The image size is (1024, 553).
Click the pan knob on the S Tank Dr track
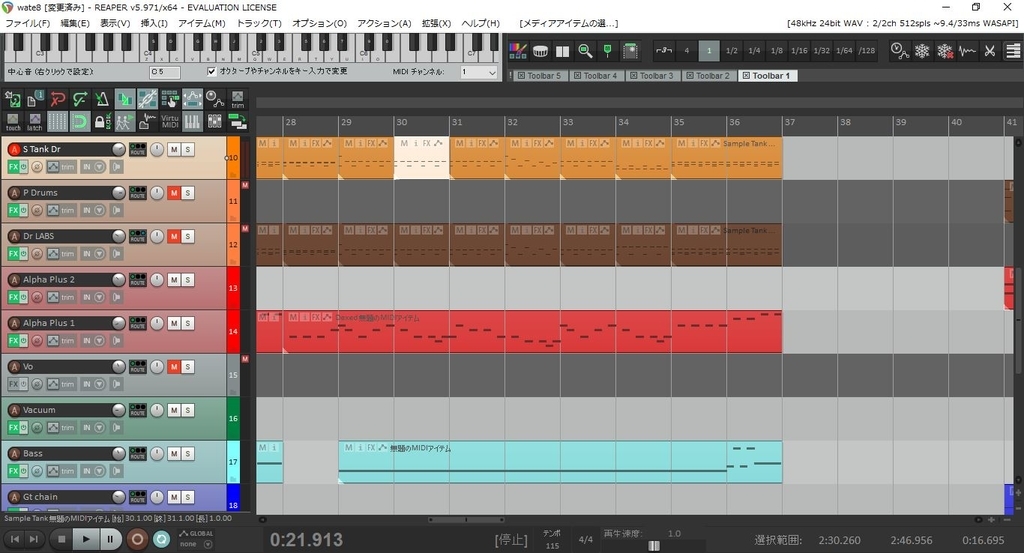157,150
